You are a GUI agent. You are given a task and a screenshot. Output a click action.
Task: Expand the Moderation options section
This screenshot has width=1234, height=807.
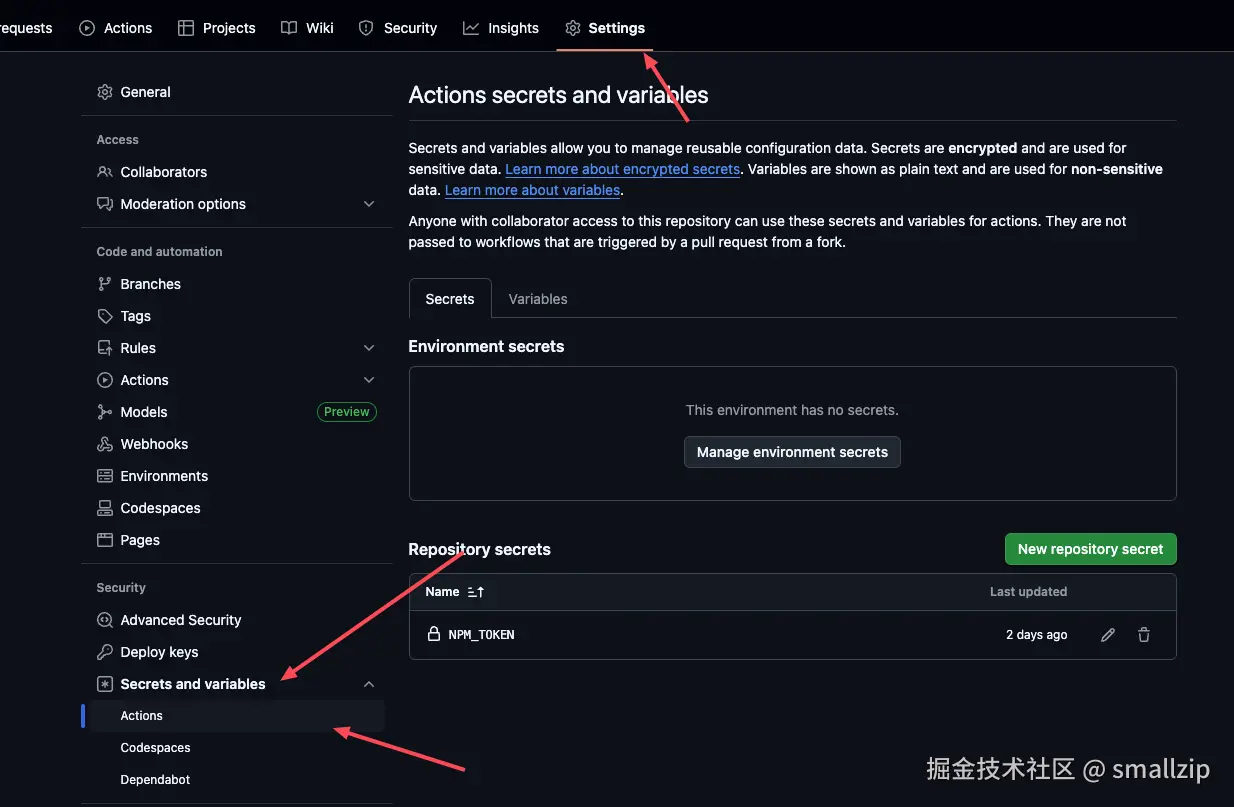coord(369,204)
